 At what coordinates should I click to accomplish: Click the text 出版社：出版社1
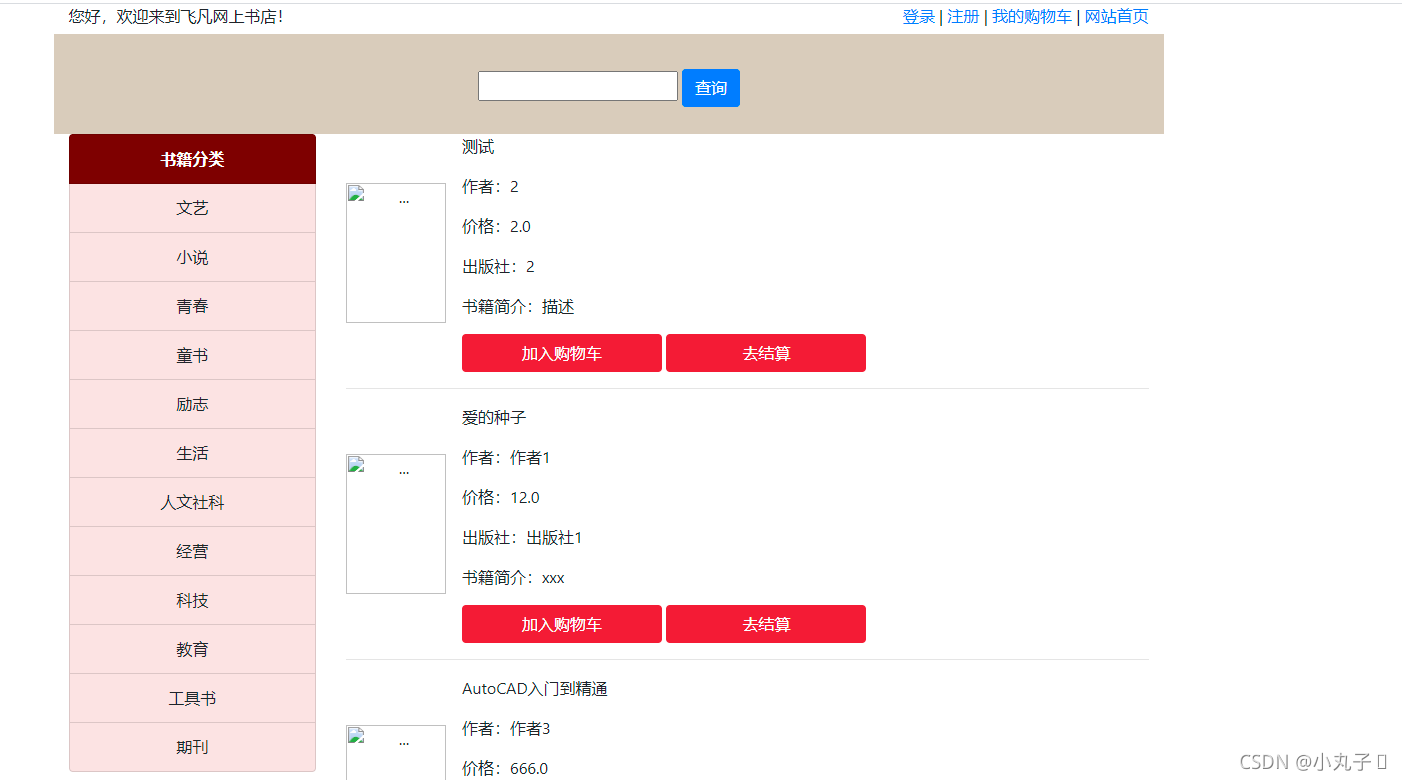[x=522, y=538]
